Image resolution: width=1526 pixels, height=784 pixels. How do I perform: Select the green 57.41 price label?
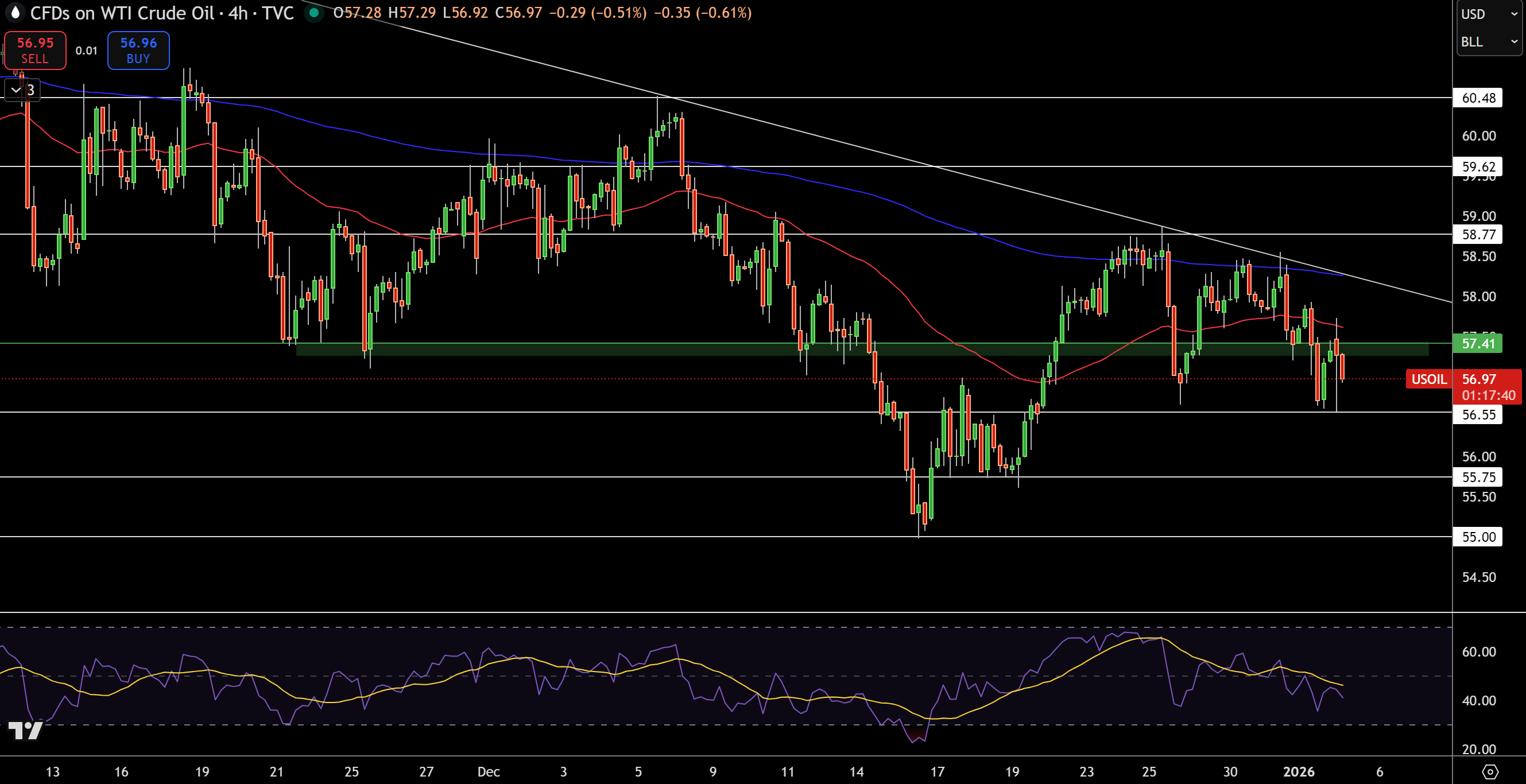(x=1478, y=343)
